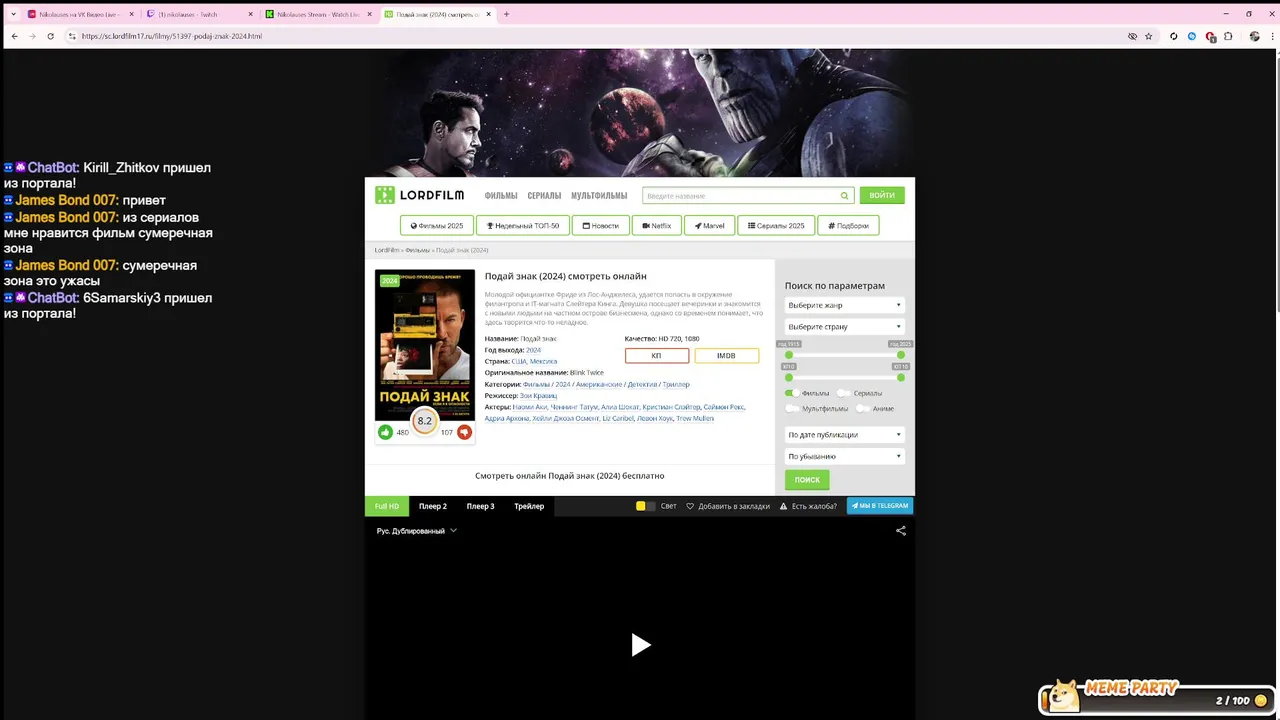1280x720 pixels.
Task: Click Есть жалоба? link
Action: pyautogui.click(x=808, y=506)
